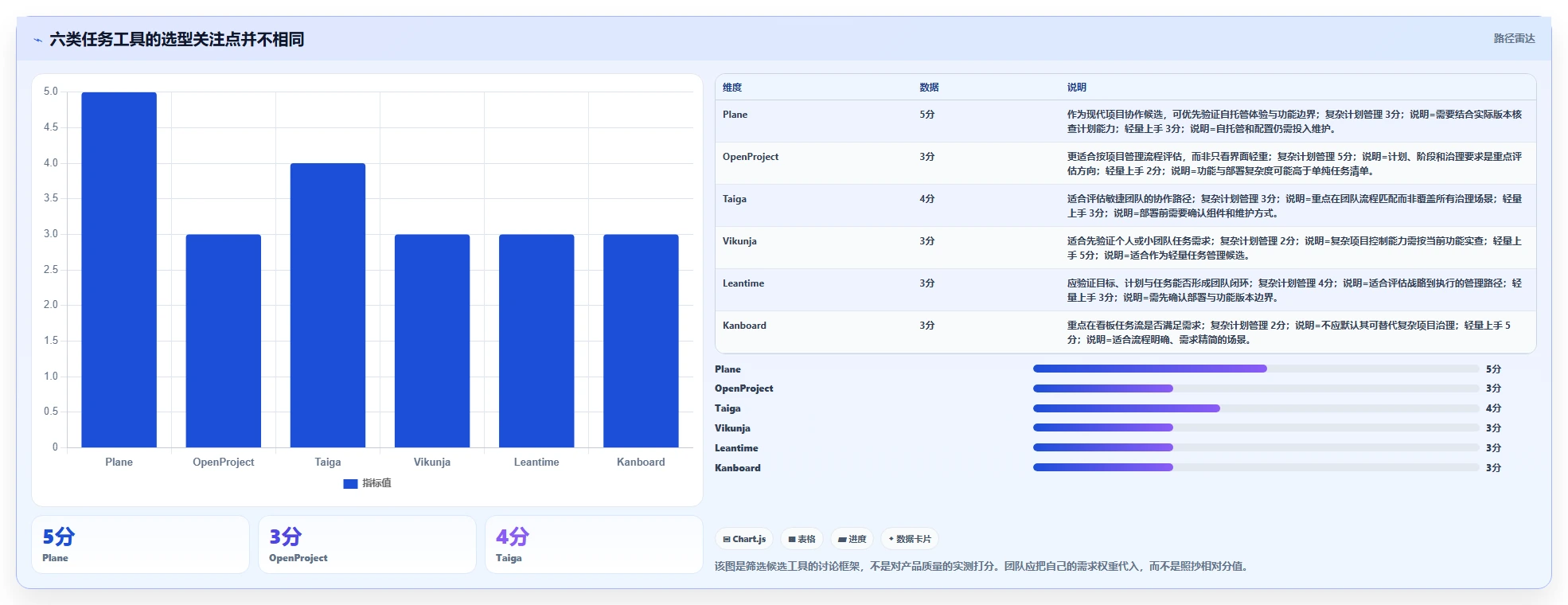
Task: Click the Vikunja progress bar
Action: click(x=1256, y=428)
